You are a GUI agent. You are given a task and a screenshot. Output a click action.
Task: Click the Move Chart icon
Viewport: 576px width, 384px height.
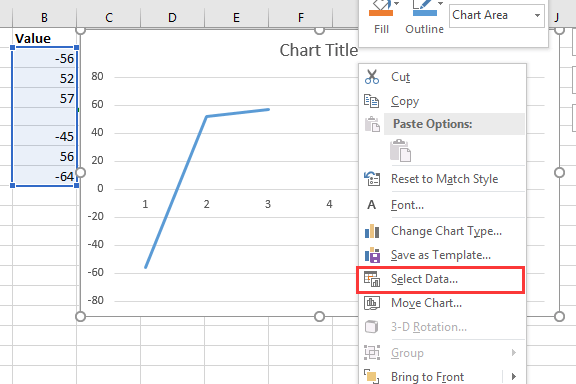click(372, 303)
